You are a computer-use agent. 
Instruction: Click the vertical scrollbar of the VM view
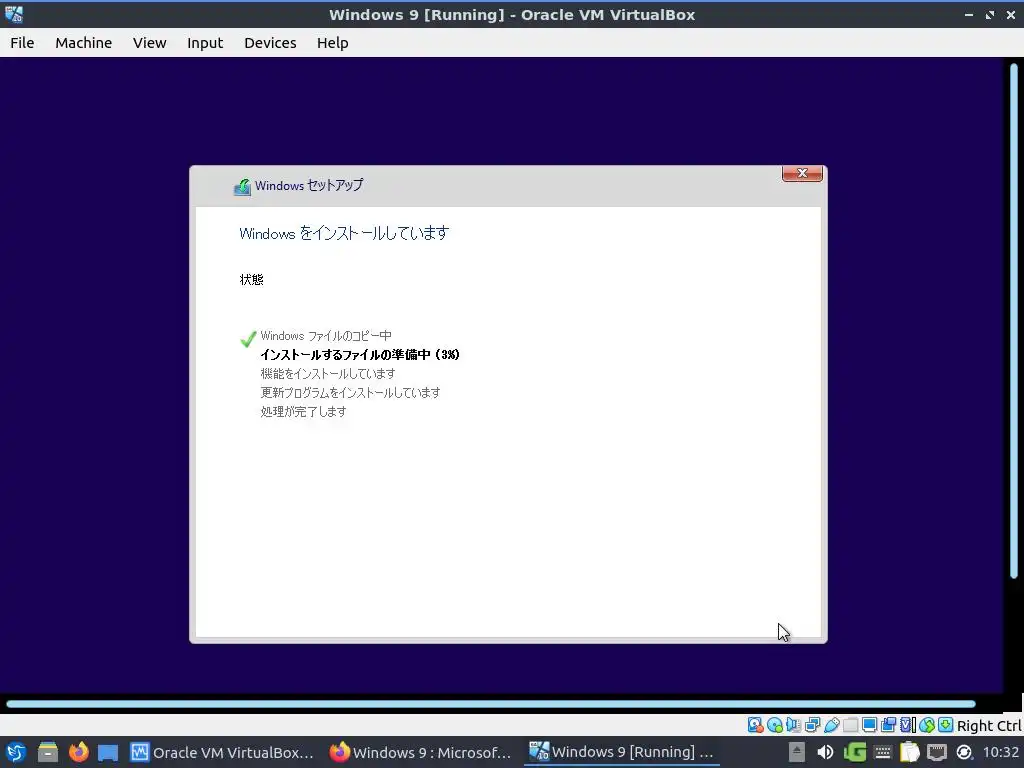(x=1014, y=321)
